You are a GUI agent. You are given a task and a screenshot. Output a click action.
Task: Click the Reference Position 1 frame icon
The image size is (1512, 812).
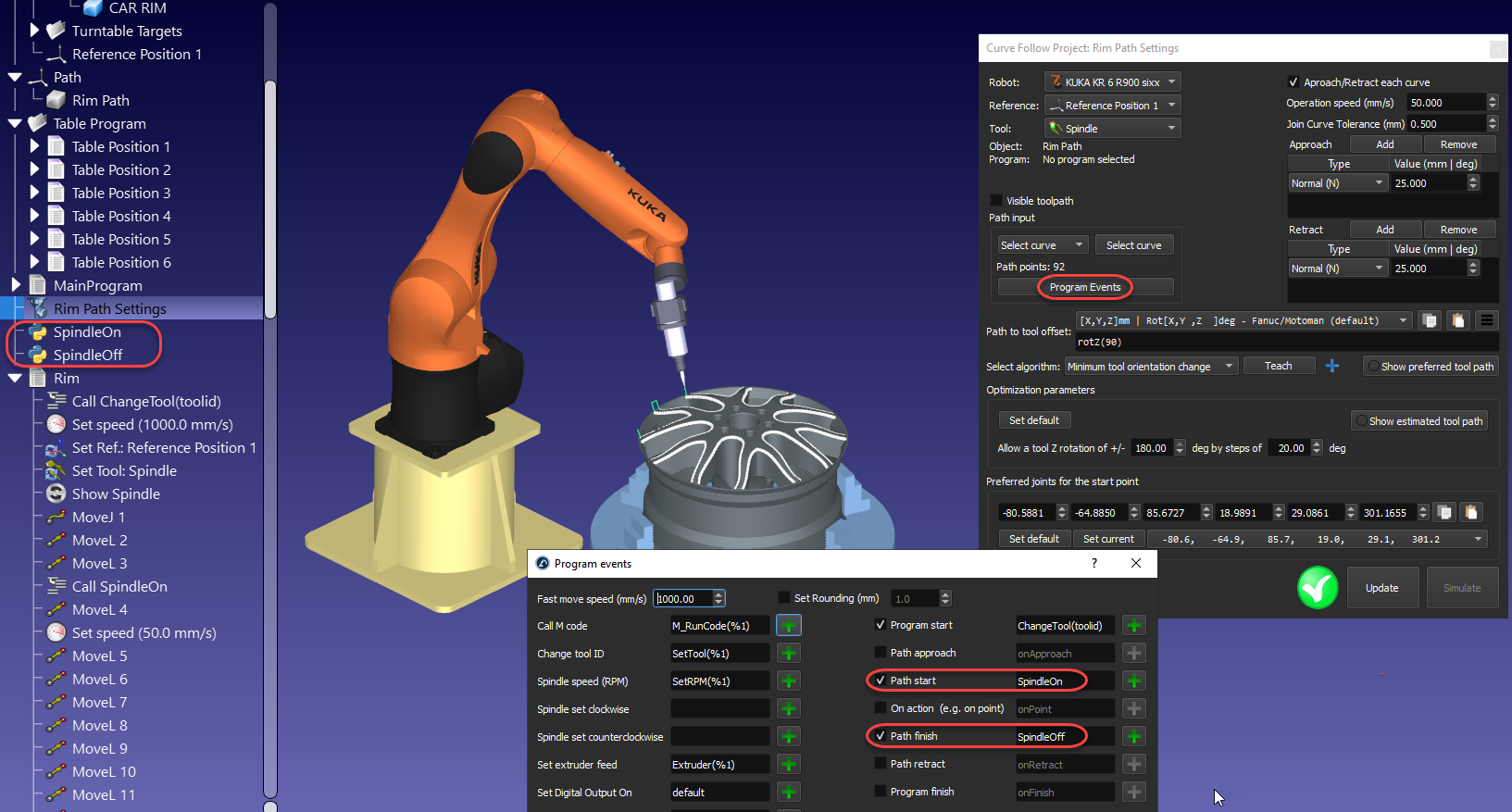[x=56, y=54]
